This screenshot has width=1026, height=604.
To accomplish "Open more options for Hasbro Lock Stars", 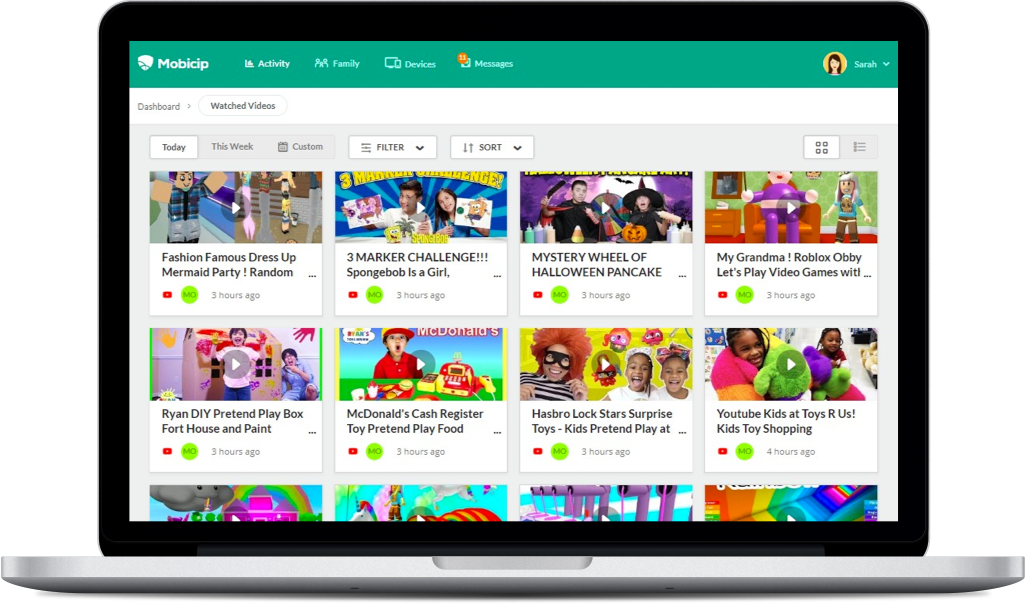I will pos(682,432).
